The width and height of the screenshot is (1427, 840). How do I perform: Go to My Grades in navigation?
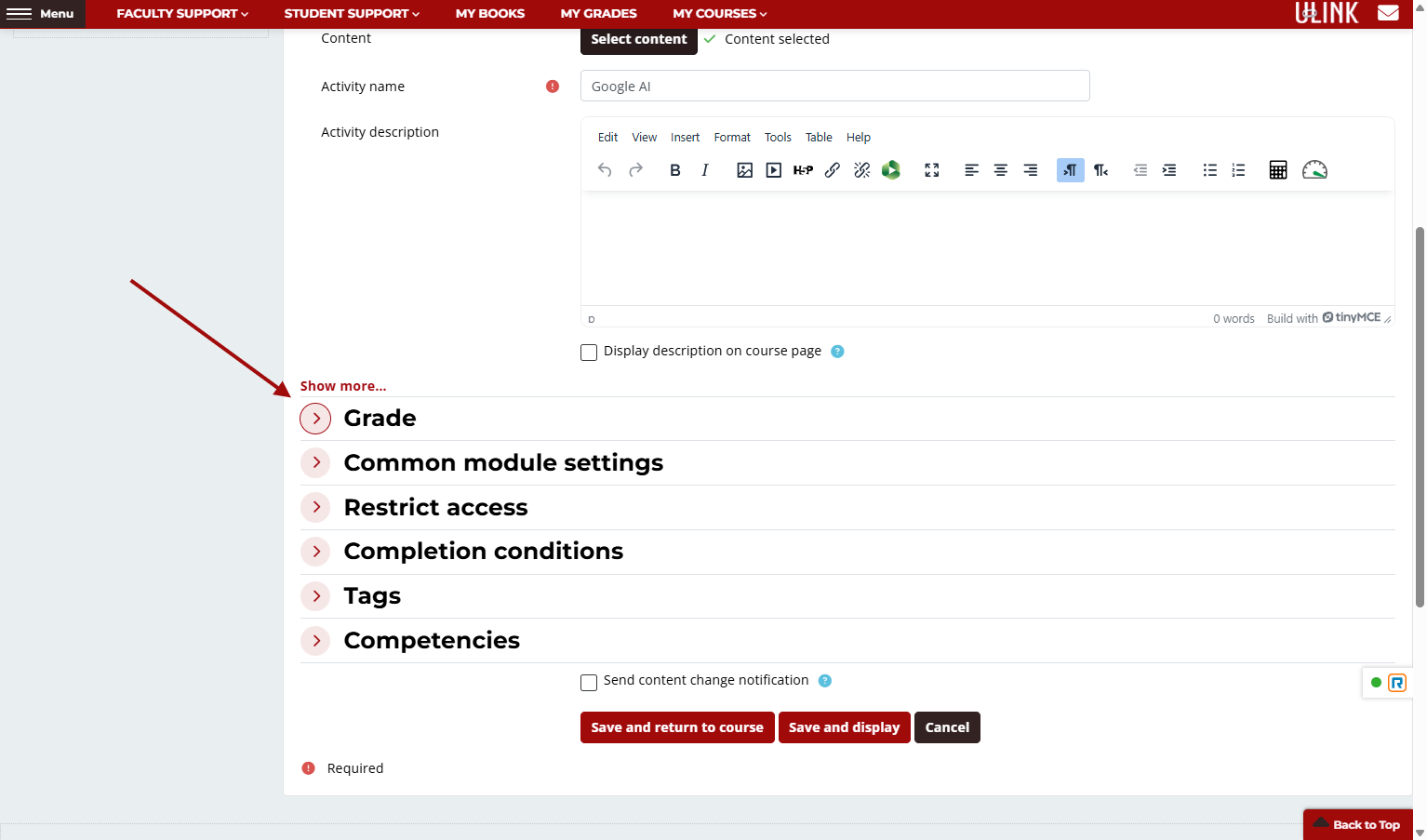(x=599, y=14)
